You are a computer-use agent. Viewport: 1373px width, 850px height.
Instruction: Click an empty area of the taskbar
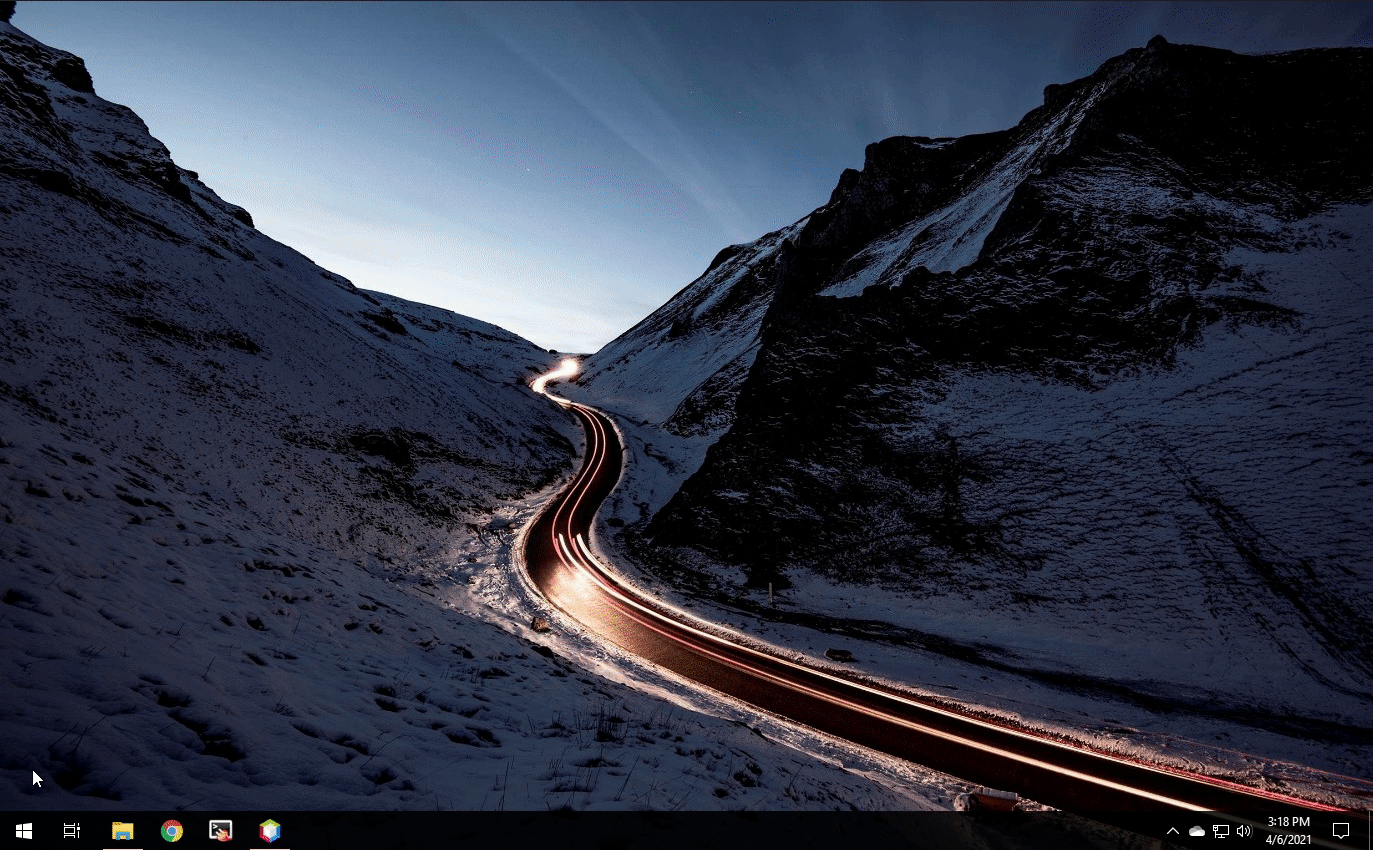[x=700, y=831]
